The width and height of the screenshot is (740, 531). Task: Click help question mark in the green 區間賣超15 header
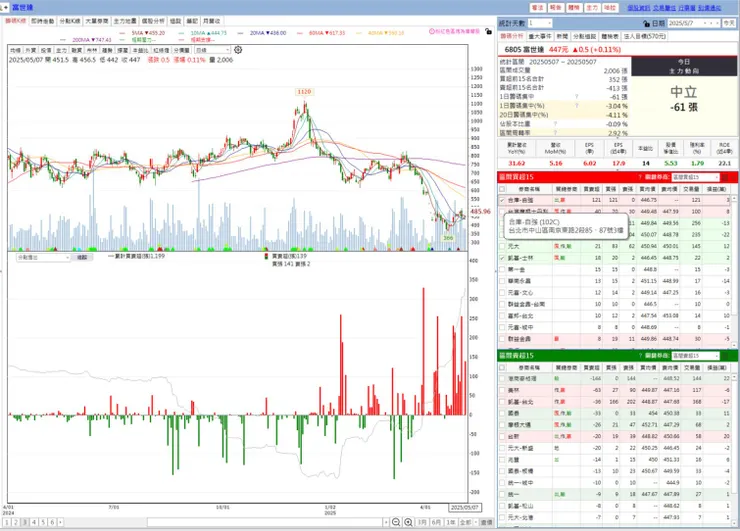click(x=640, y=355)
